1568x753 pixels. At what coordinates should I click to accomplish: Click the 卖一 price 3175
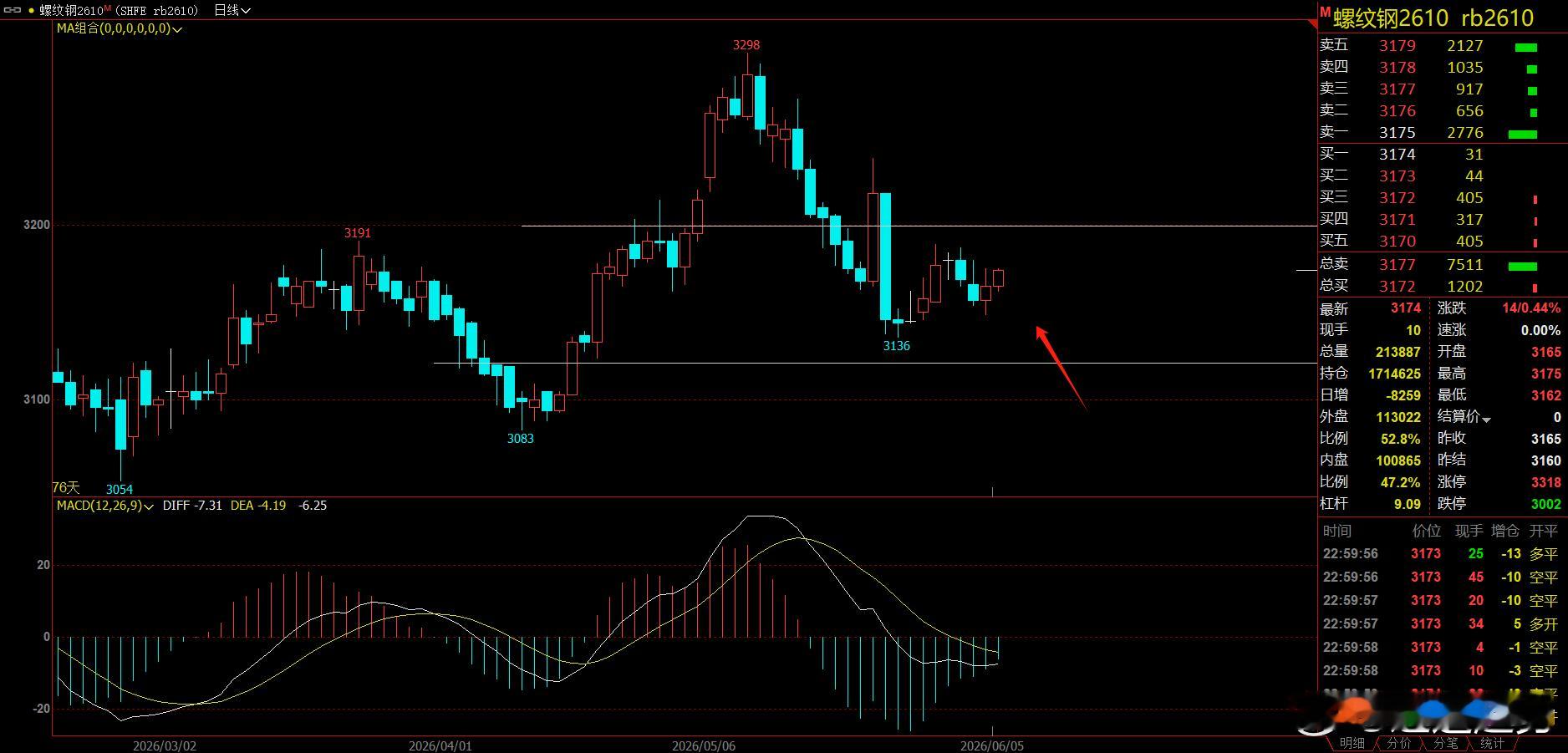coord(1397,133)
